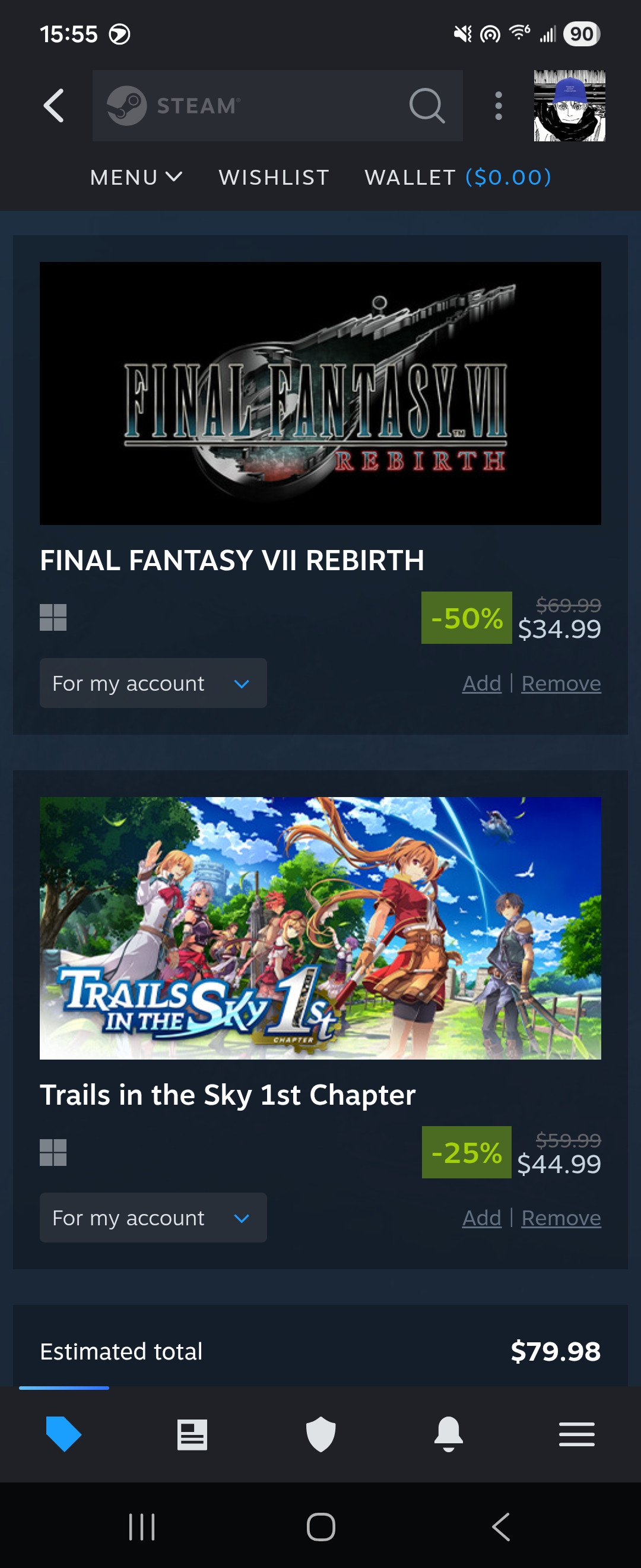Go to WISHLIST
Screen dimensions: 641x1568
point(274,177)
